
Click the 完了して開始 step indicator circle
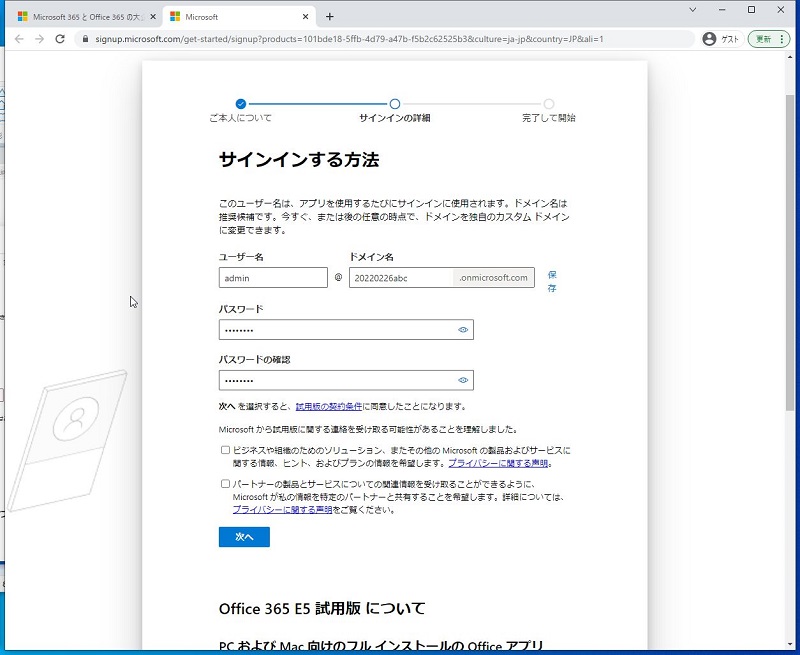pos(548,104)
